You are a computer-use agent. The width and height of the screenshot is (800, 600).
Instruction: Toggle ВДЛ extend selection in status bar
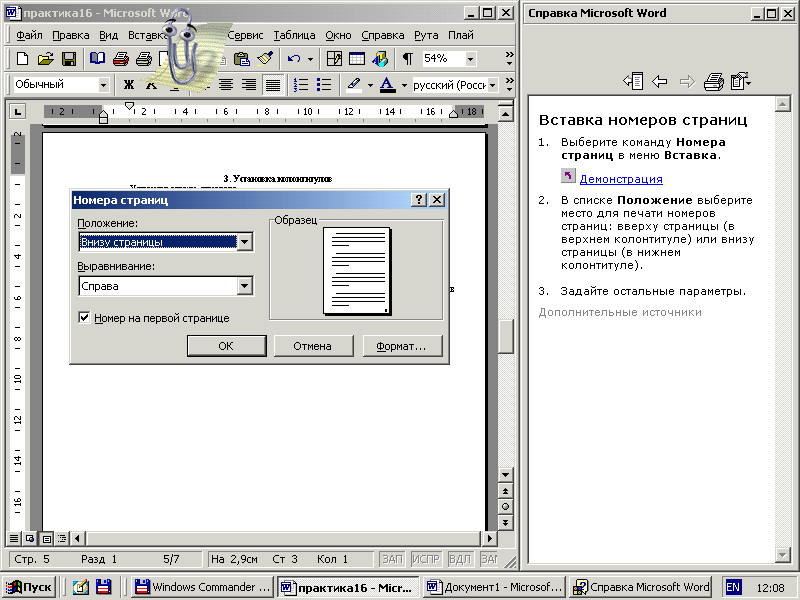coord(460,559)
